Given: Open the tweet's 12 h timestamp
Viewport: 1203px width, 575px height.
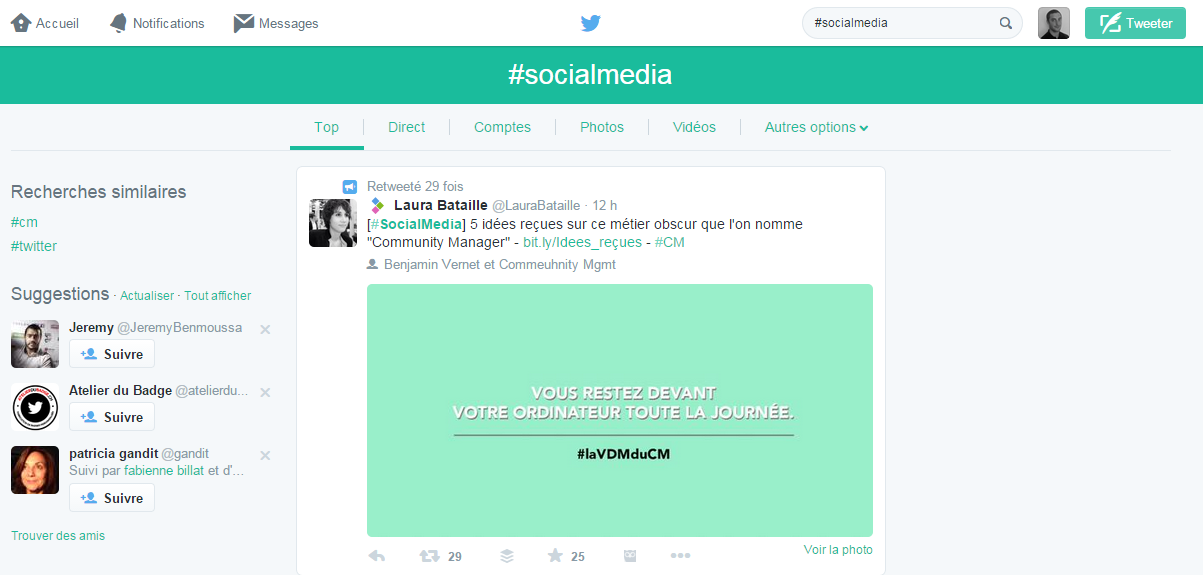Looking at the screenshot, I should 605,206.
